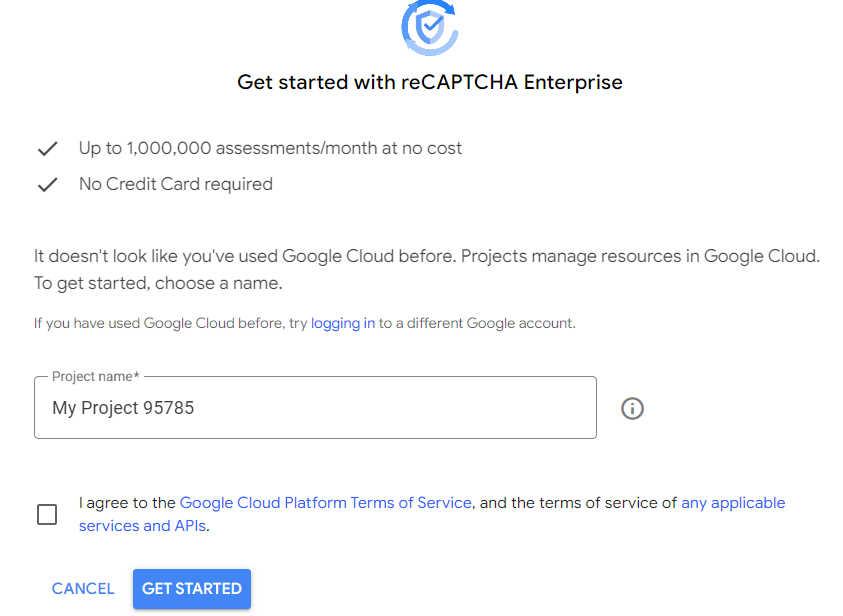This screenshot has height=616, width=843.
Task: Open Google Cloud Platform Terms of Service link
Action: tap(325, 503)
